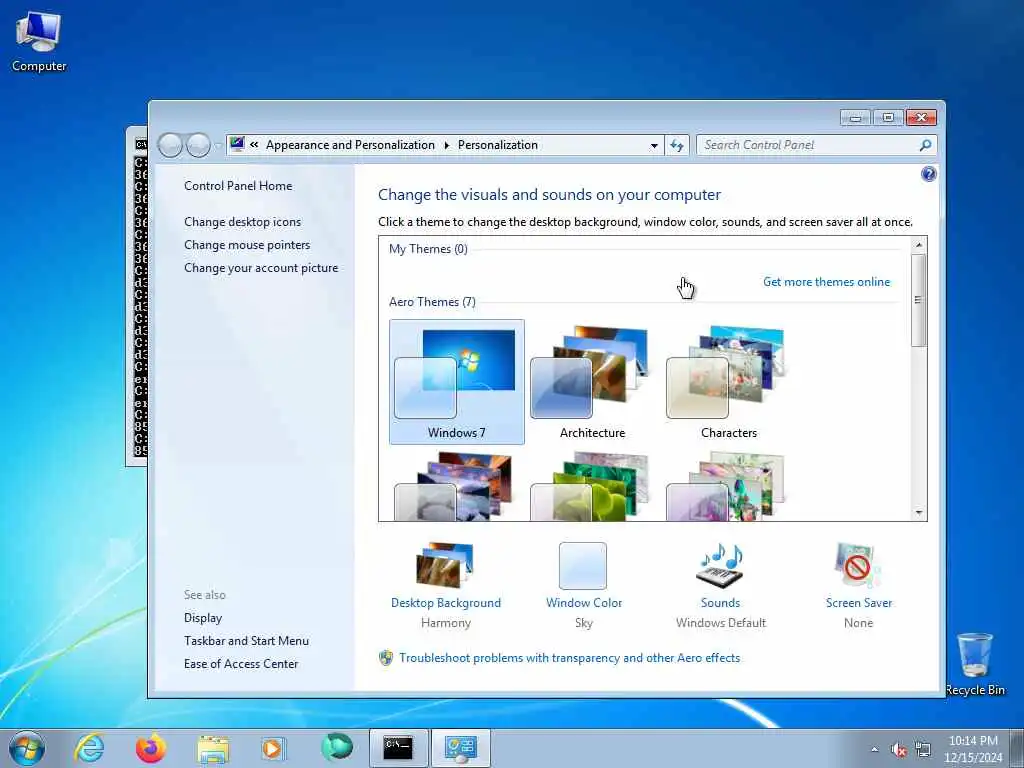Click the Personalization breadcrumb

pos(498,145)
